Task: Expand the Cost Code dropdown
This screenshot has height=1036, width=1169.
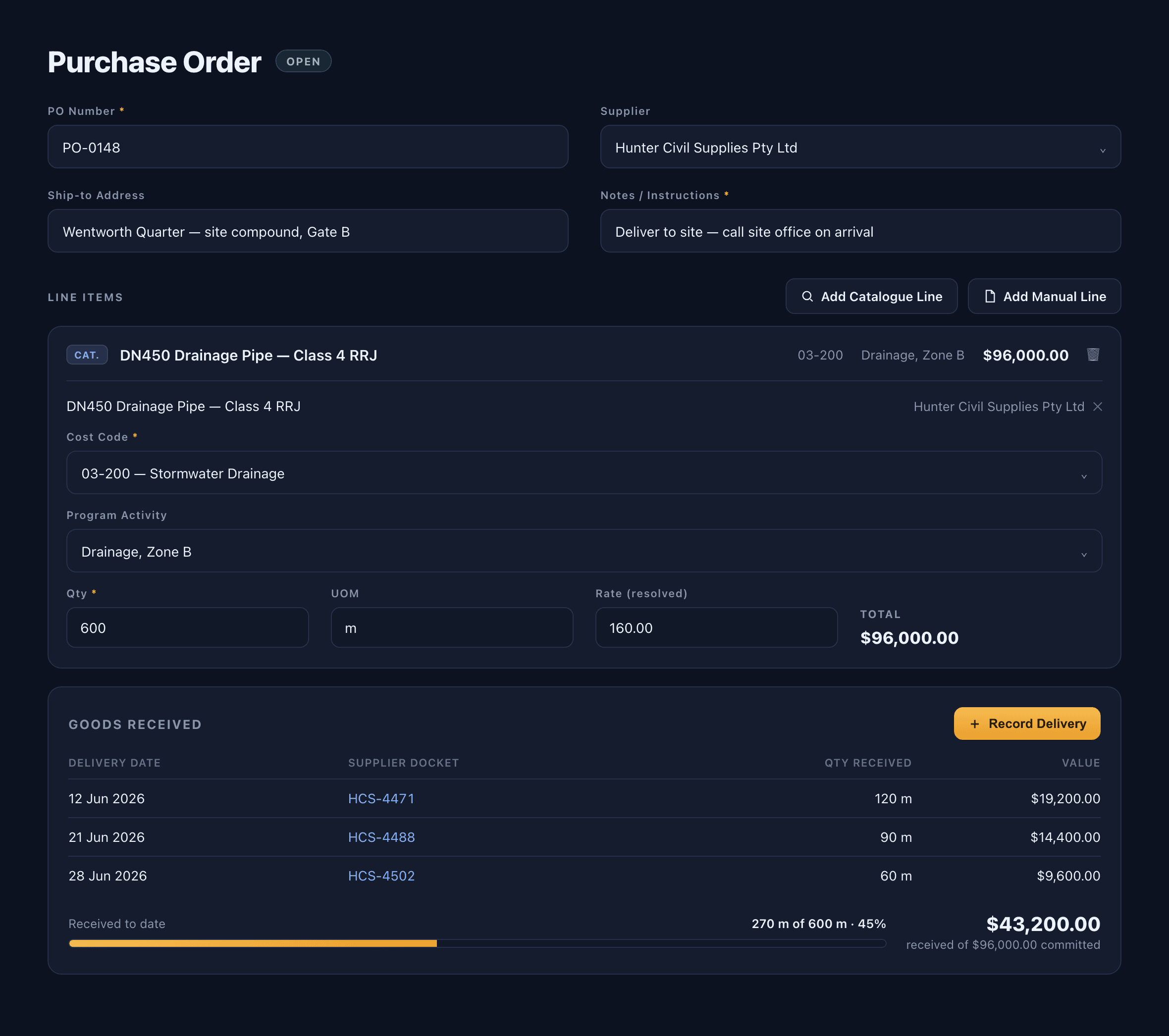Action: click(x=584, y=473)
